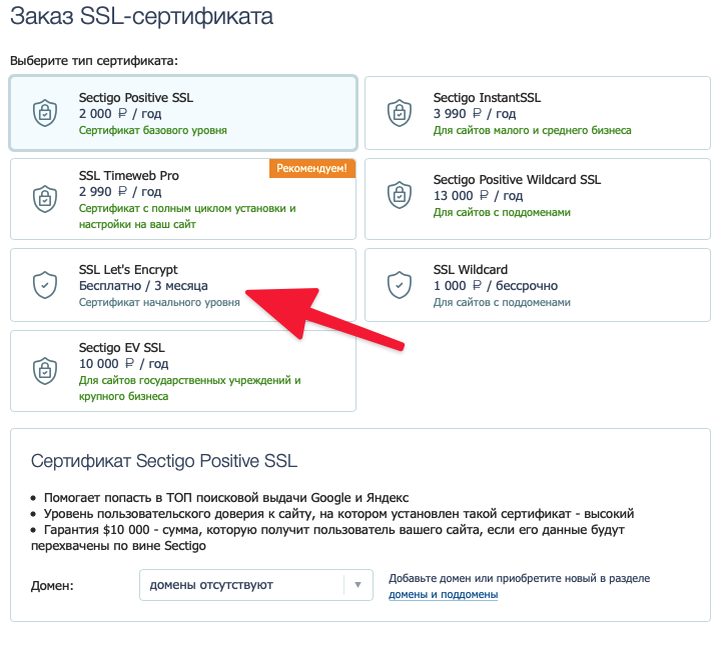
Task: Click the Sectigo Positive Wildcard SSL shield icon
Action: (399, 195)
